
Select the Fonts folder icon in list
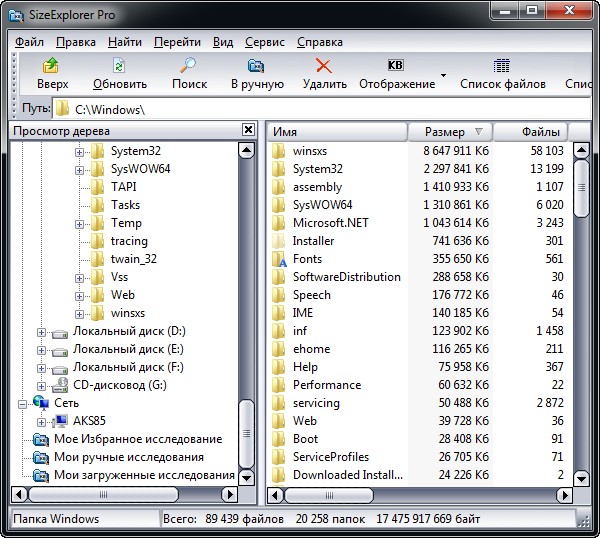point(279,259)
